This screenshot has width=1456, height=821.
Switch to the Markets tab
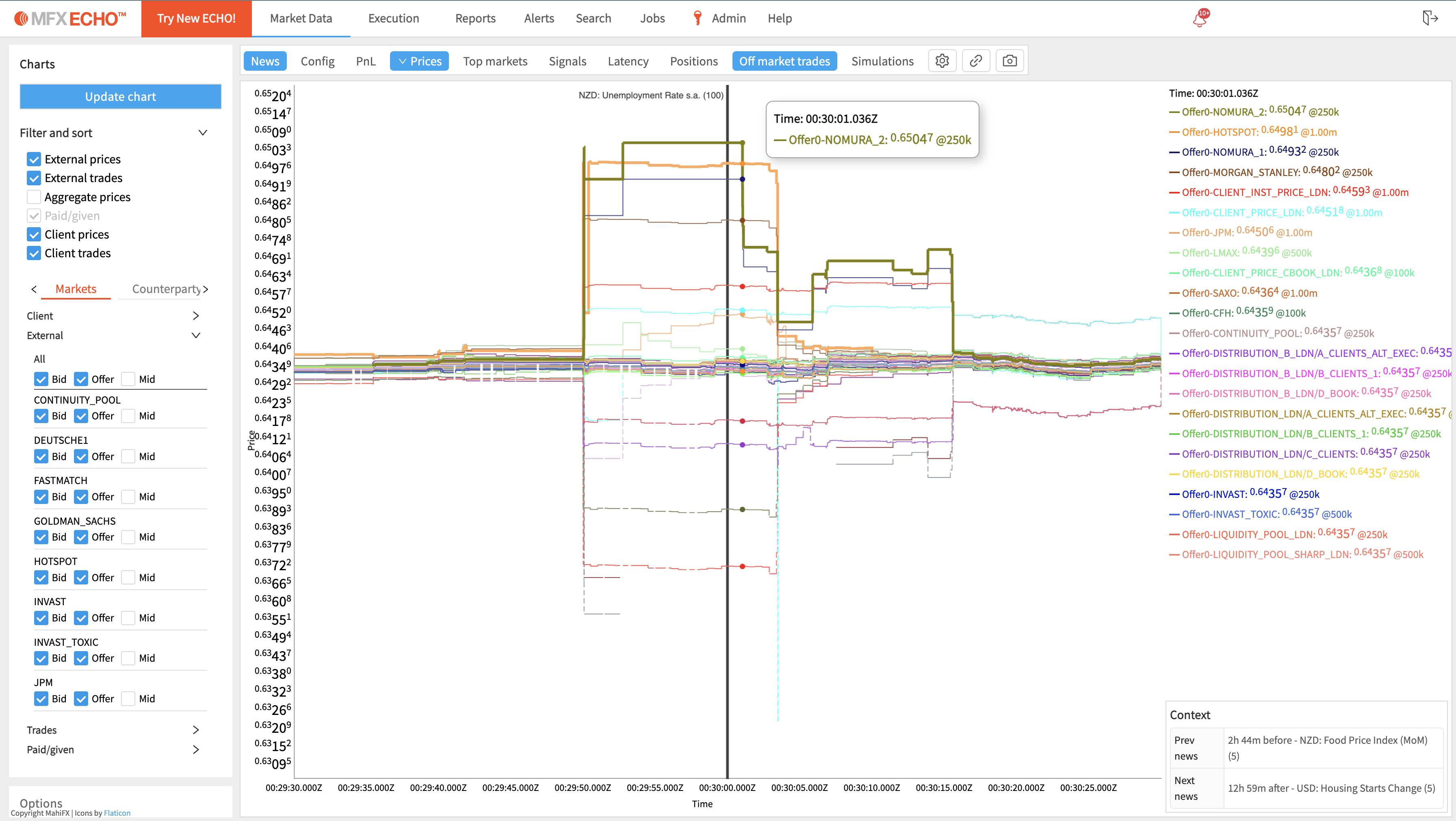tap(76, 289)
